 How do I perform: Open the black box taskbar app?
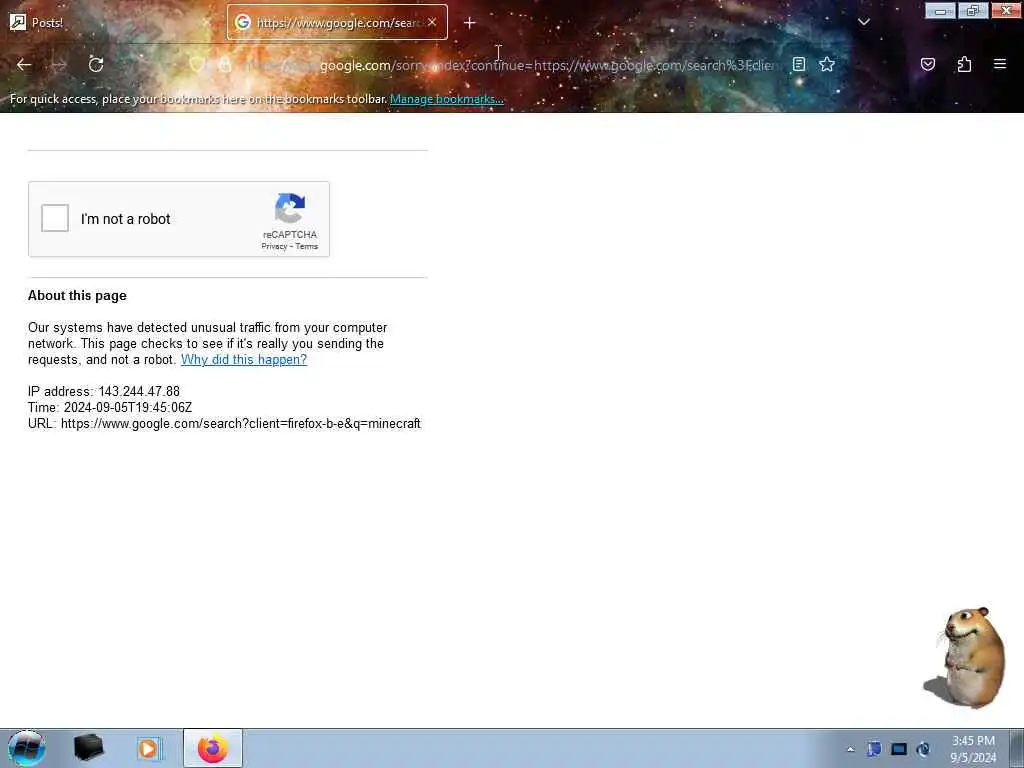88,748
